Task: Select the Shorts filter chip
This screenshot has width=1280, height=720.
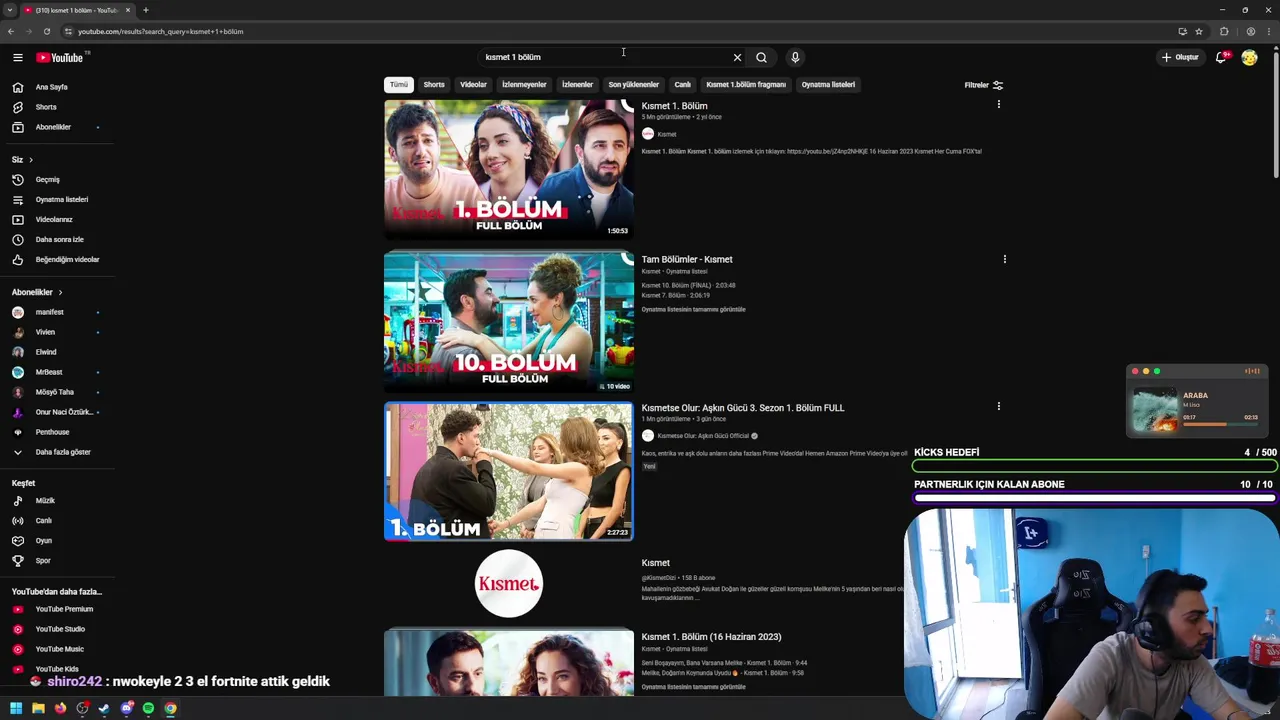Action: (x=434, y=85)
